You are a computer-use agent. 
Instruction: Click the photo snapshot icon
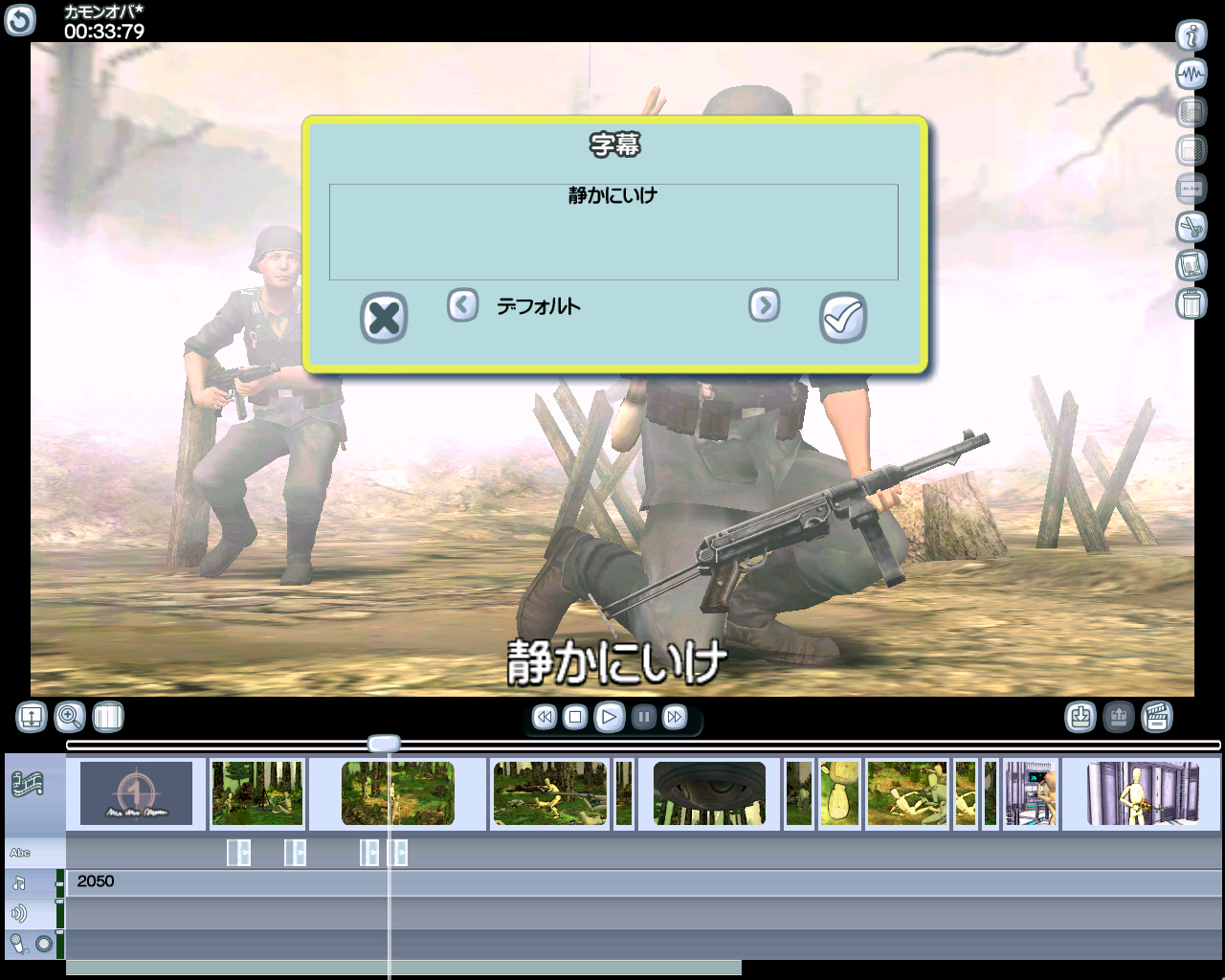(1191, 265)
